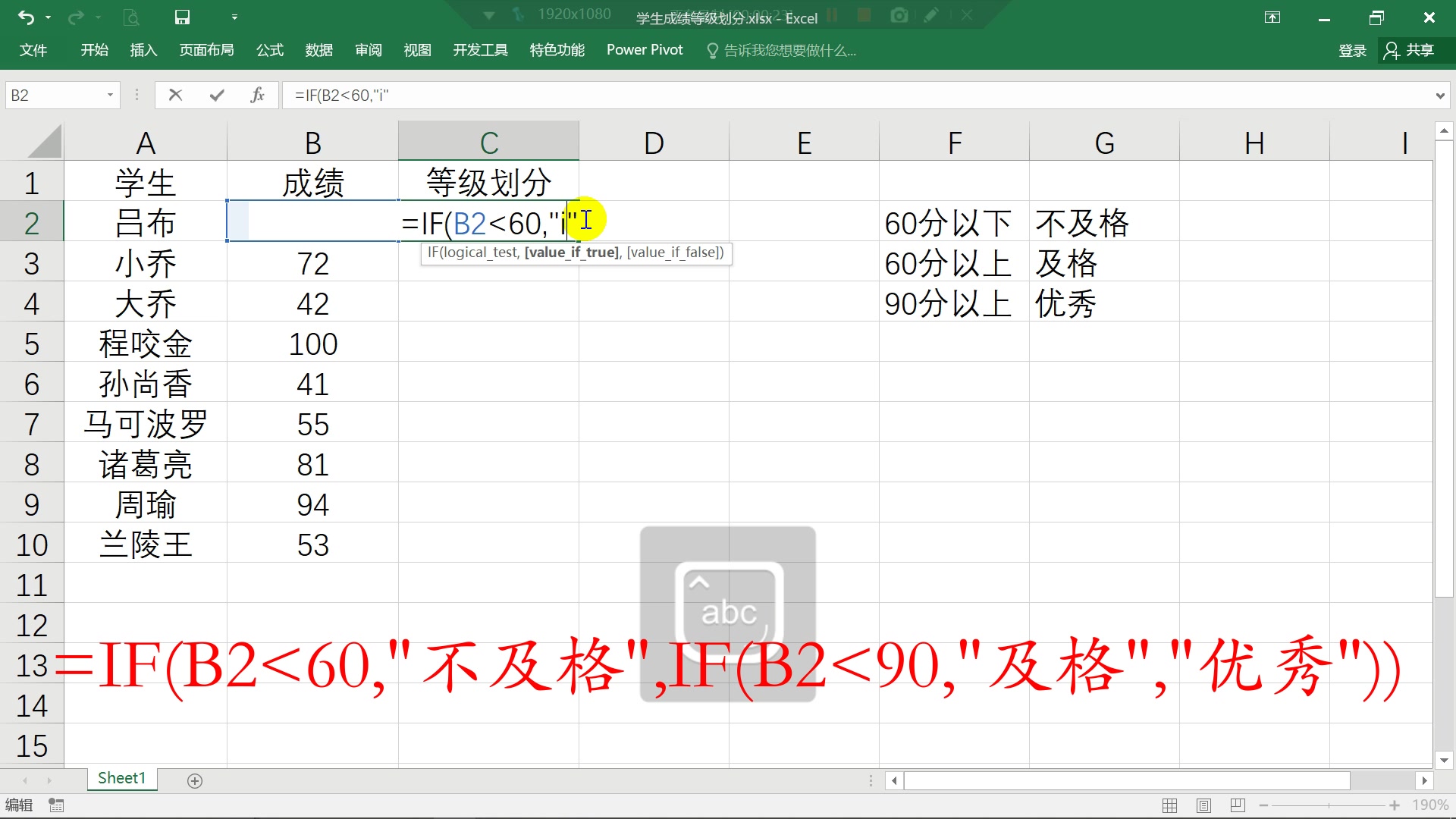
Task: Click cell containing 吕布
Action: [x=146, y=223]
